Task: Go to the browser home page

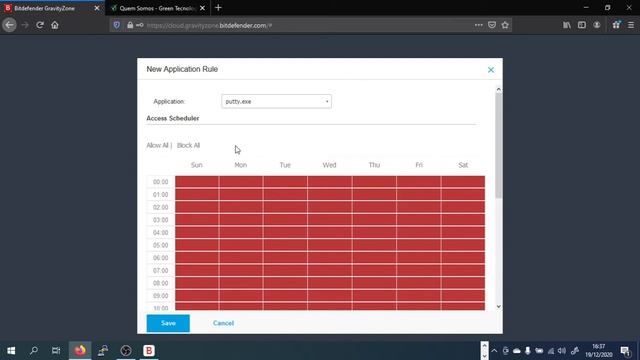Action: coord(55,25)
